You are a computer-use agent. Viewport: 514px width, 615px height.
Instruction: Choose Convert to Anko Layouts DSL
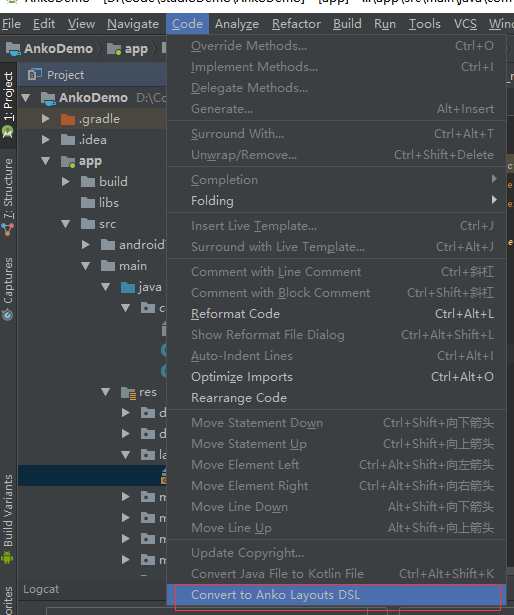tap(338, 595)
